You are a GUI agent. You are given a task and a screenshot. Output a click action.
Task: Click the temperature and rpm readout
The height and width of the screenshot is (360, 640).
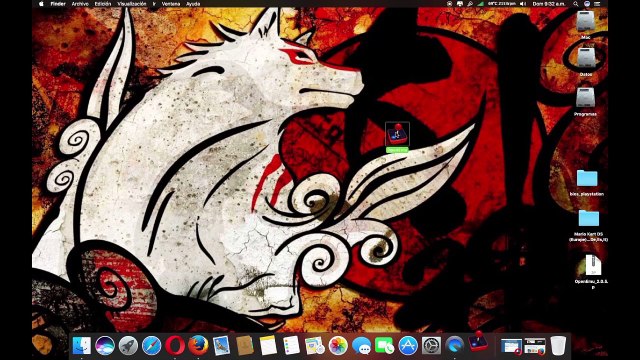tap(501, 4)
